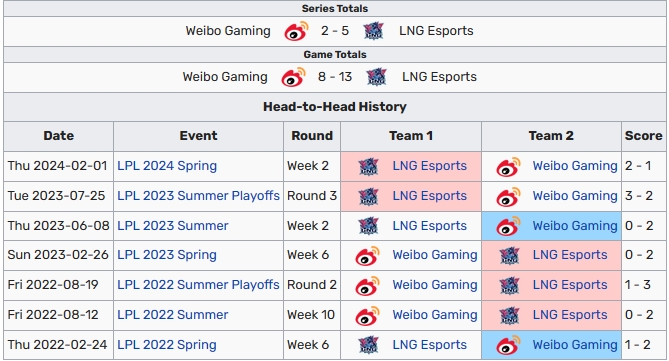The height and width of the screenshot is (361, 669).
Task: Click LNG logo in 2024-02-01 match row
Action: (369, 166)
